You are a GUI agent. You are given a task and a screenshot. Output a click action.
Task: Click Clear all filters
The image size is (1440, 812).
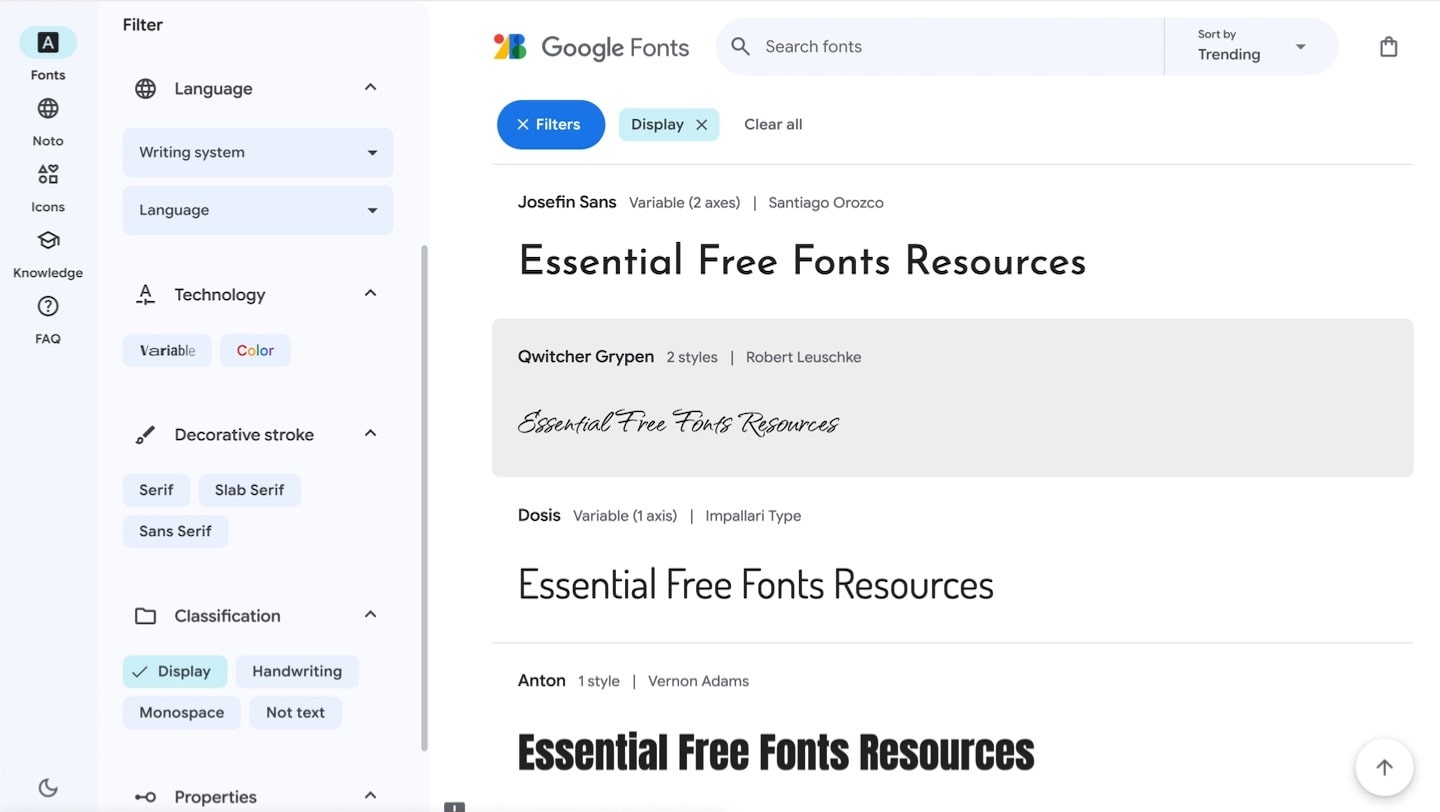tap(773, 125)
